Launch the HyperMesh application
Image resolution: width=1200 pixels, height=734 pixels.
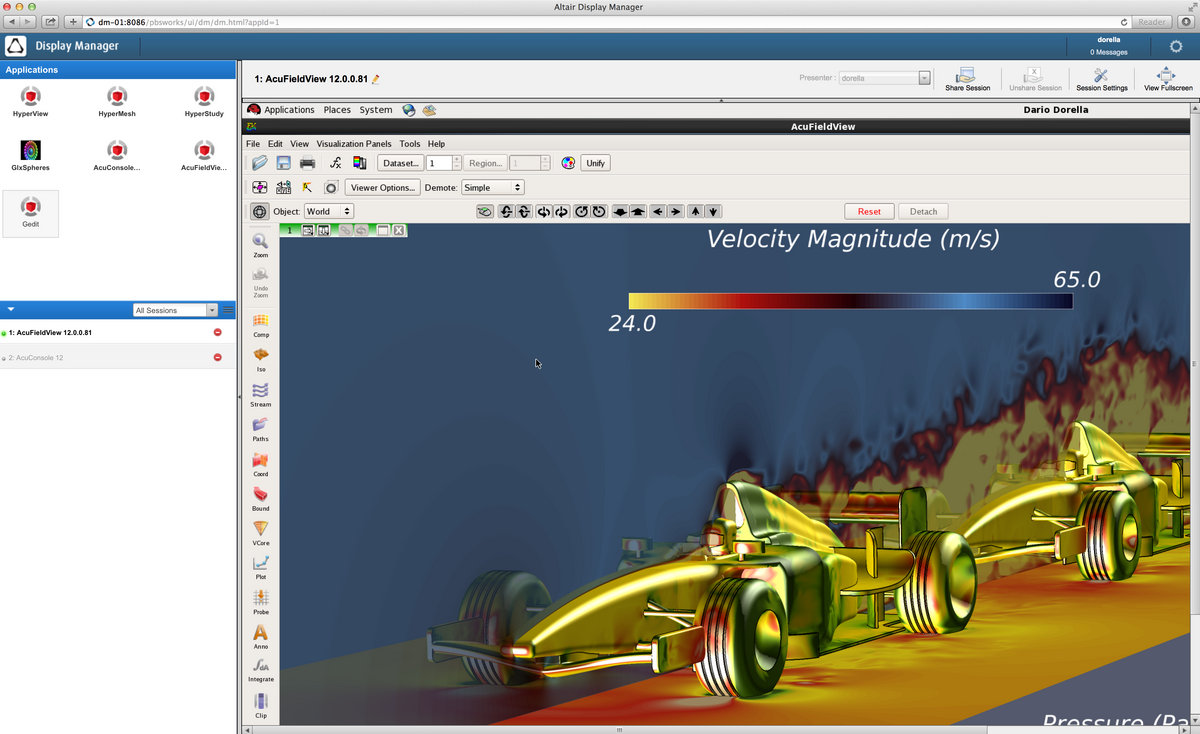pos(117,102)
